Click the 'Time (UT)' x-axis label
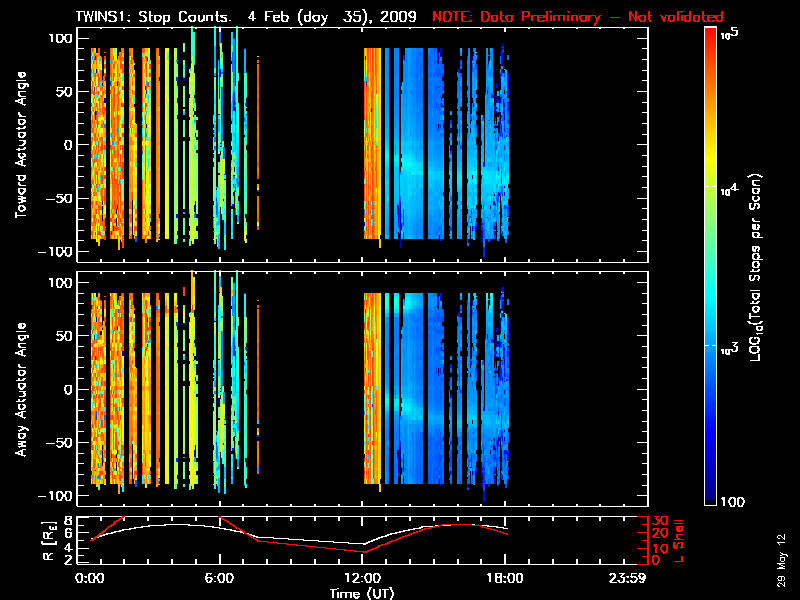This screenshot has height=600, width=800. click(363, 593)
